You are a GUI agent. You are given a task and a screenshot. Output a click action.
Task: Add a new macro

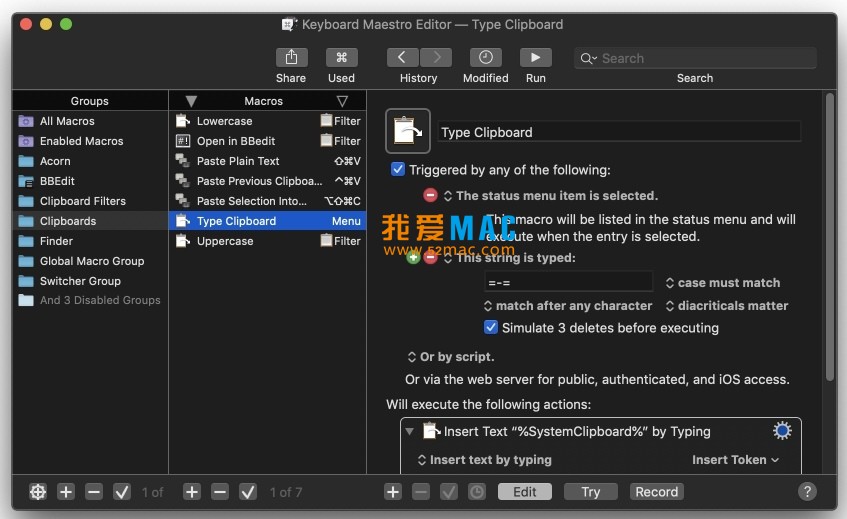[x=192, y=491]
